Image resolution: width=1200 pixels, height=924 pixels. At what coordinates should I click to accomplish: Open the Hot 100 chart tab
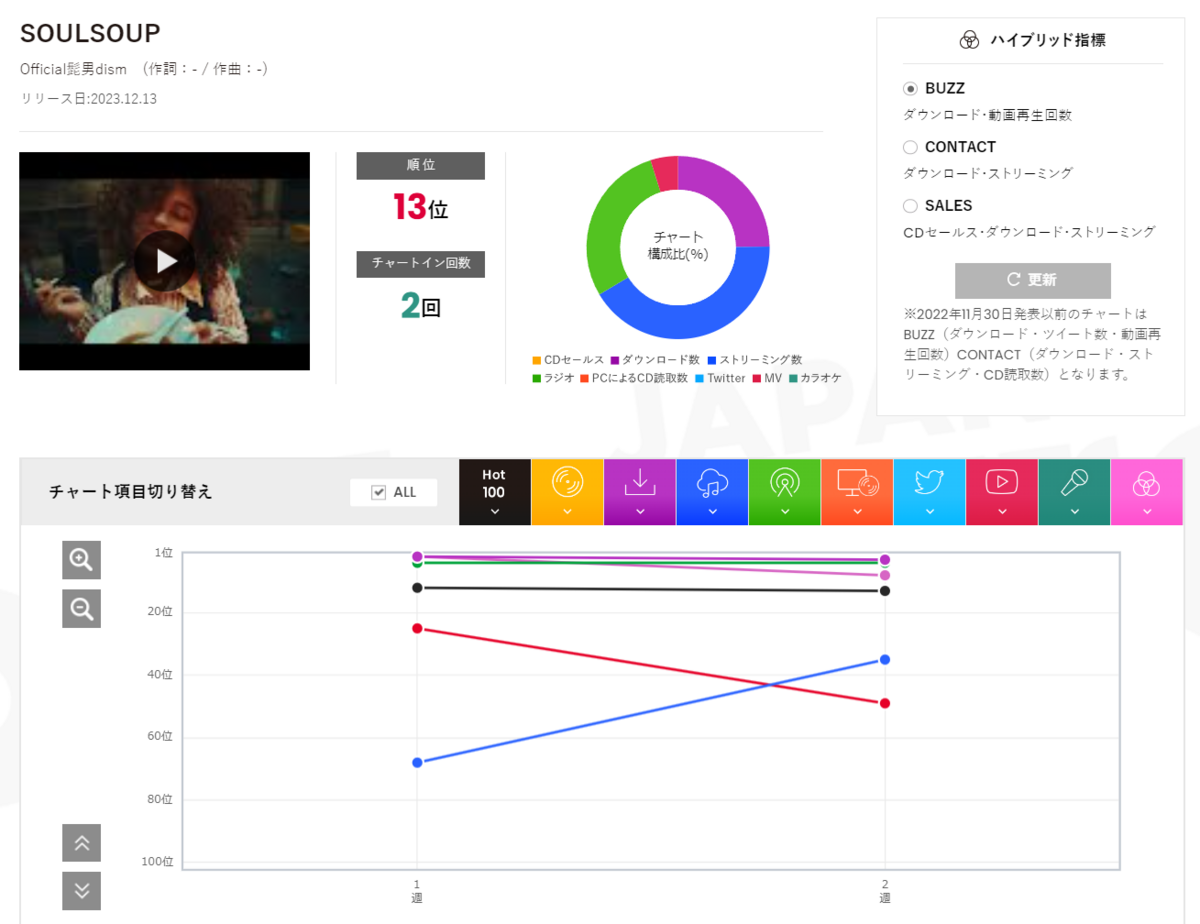coord(494,492)
